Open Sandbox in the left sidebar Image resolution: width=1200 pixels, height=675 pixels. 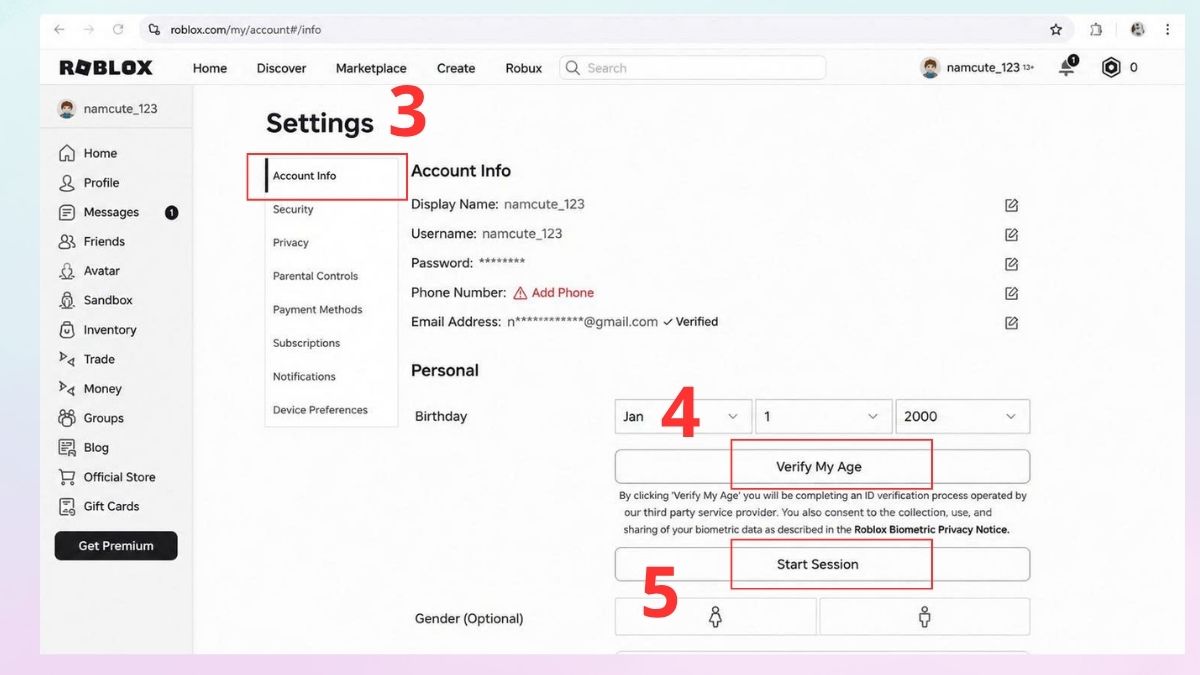pos(95,300)
